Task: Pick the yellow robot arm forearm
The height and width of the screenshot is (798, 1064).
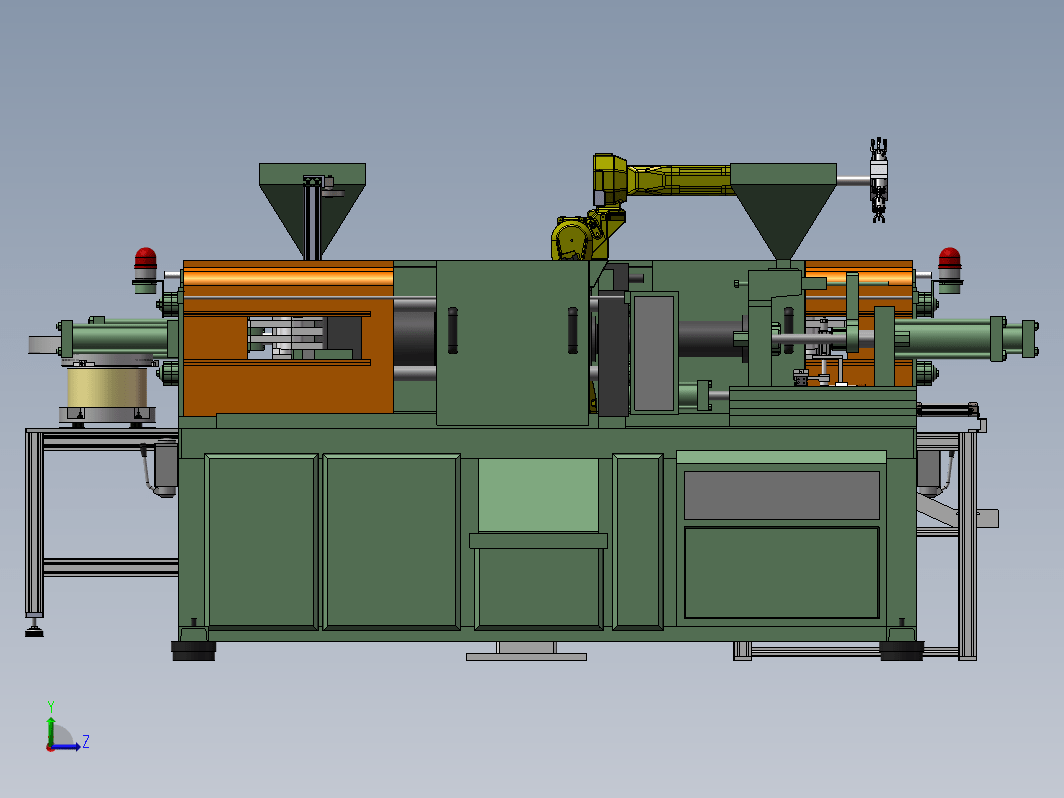Action: click(679, 180)
